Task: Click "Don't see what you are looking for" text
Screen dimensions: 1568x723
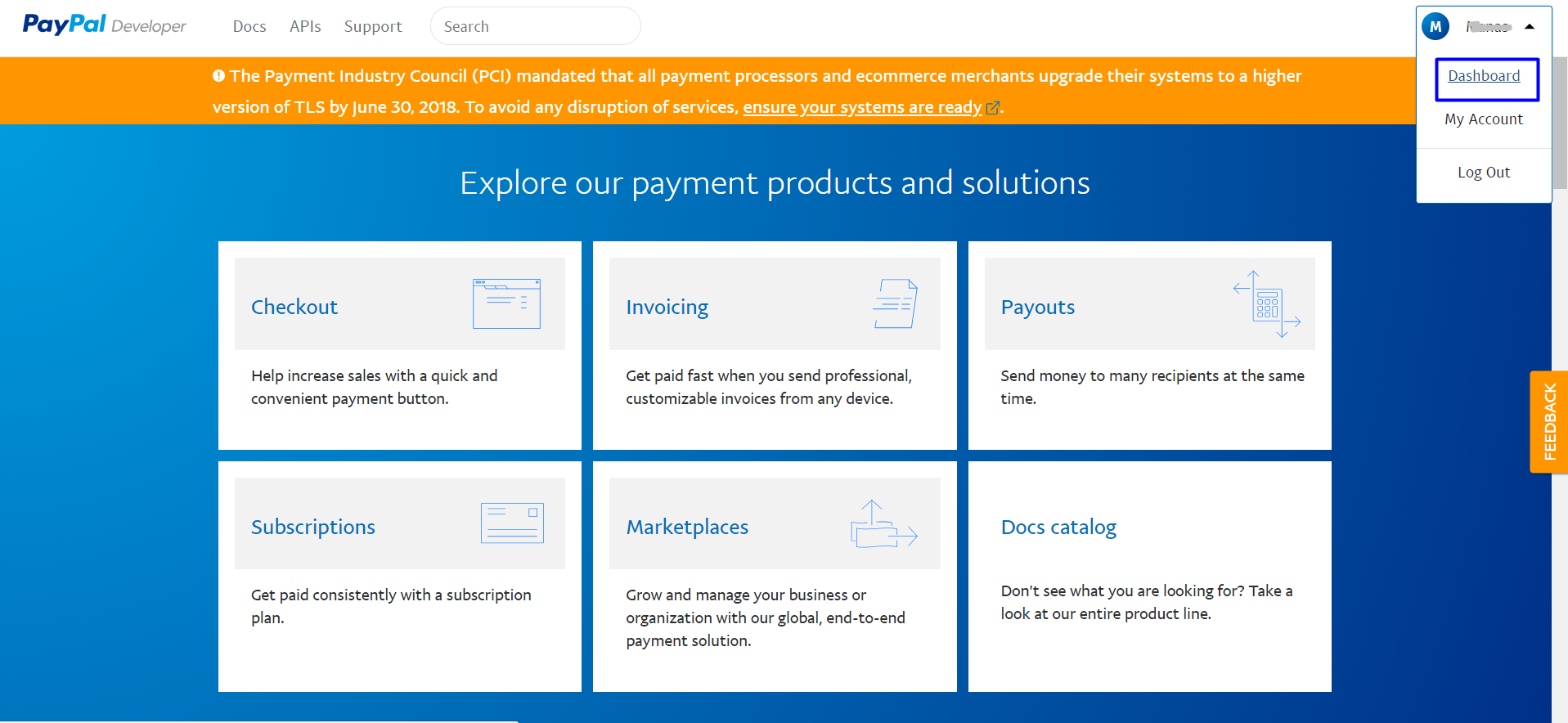Action: click(x=1147, y=602)
